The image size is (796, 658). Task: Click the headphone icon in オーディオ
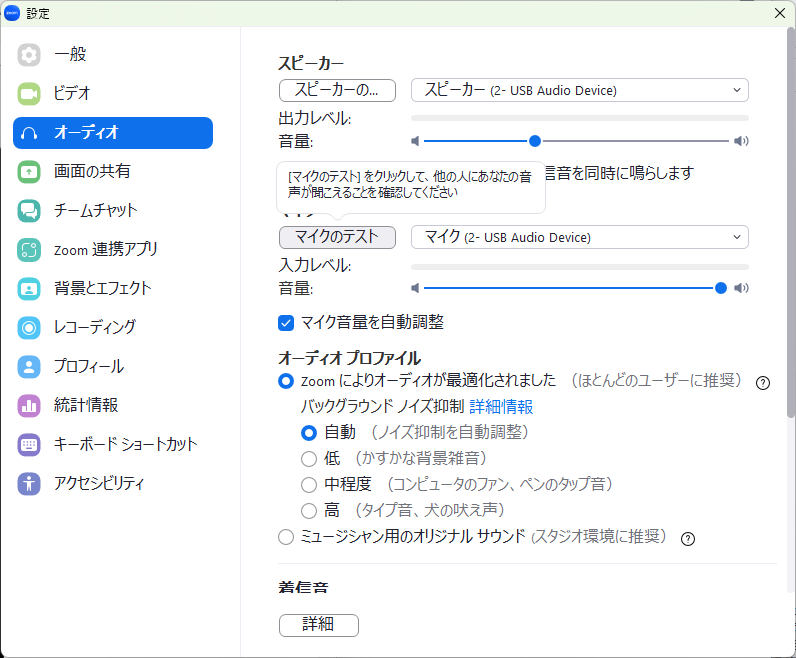tap(29, 133)
